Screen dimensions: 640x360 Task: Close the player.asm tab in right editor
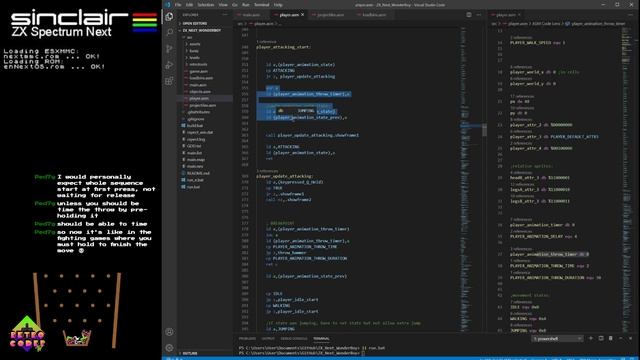click(x=519, y=15)
